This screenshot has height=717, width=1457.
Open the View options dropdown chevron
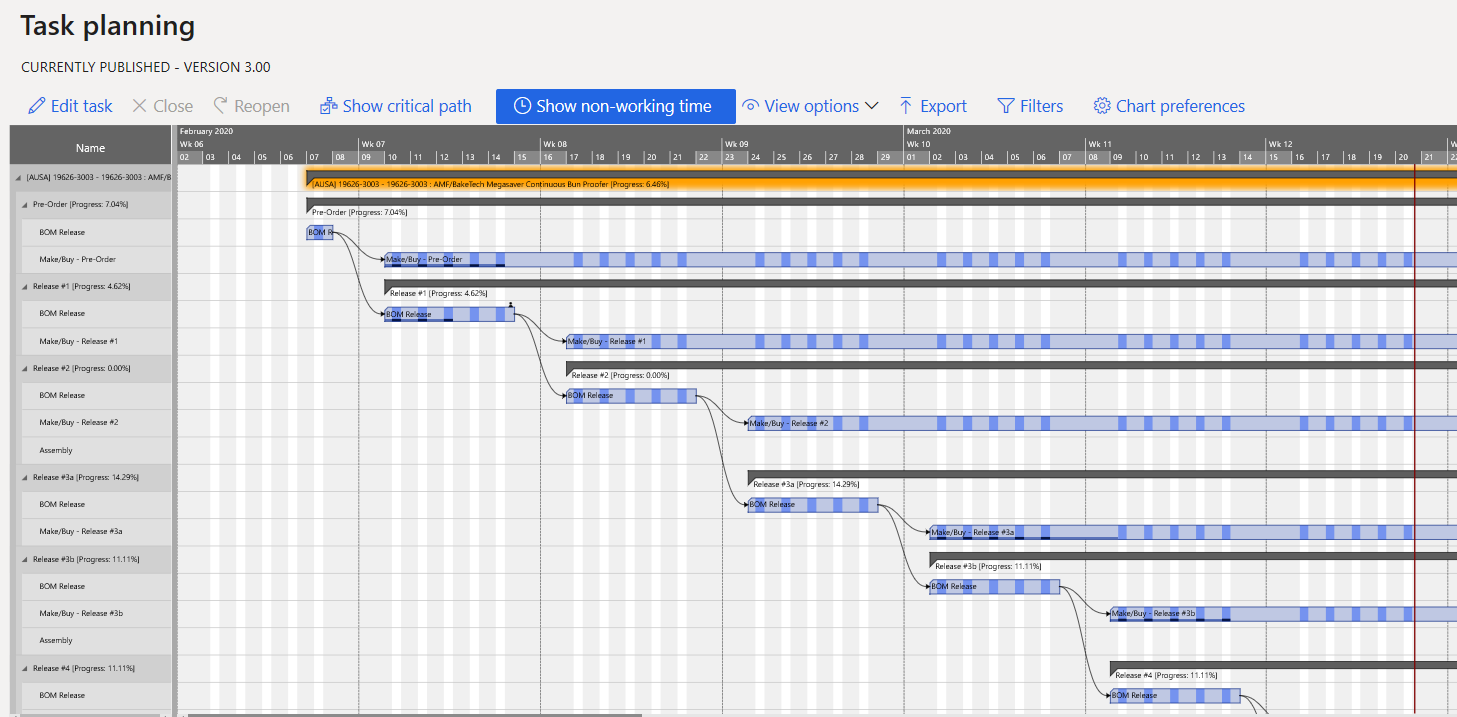pyautogui.click(x=871, y=106)
